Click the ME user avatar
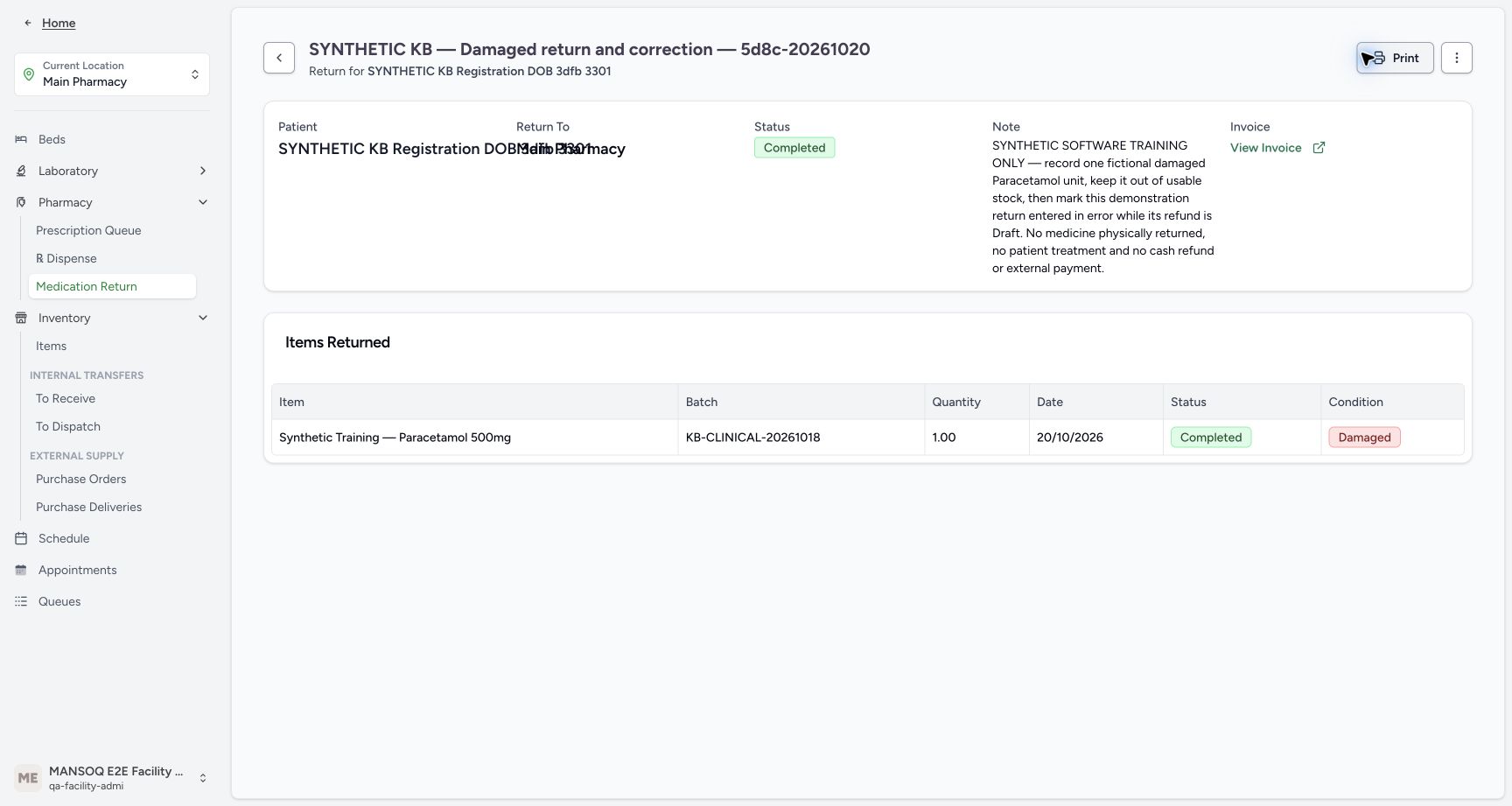The image size is (1512, 806). tap(28, 778)
